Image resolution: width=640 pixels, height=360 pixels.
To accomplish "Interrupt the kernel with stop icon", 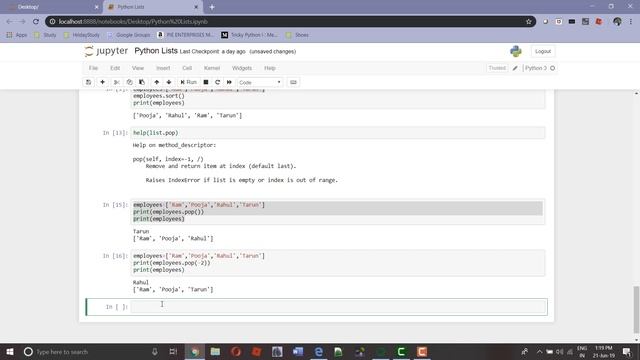I will coord(206,82).
